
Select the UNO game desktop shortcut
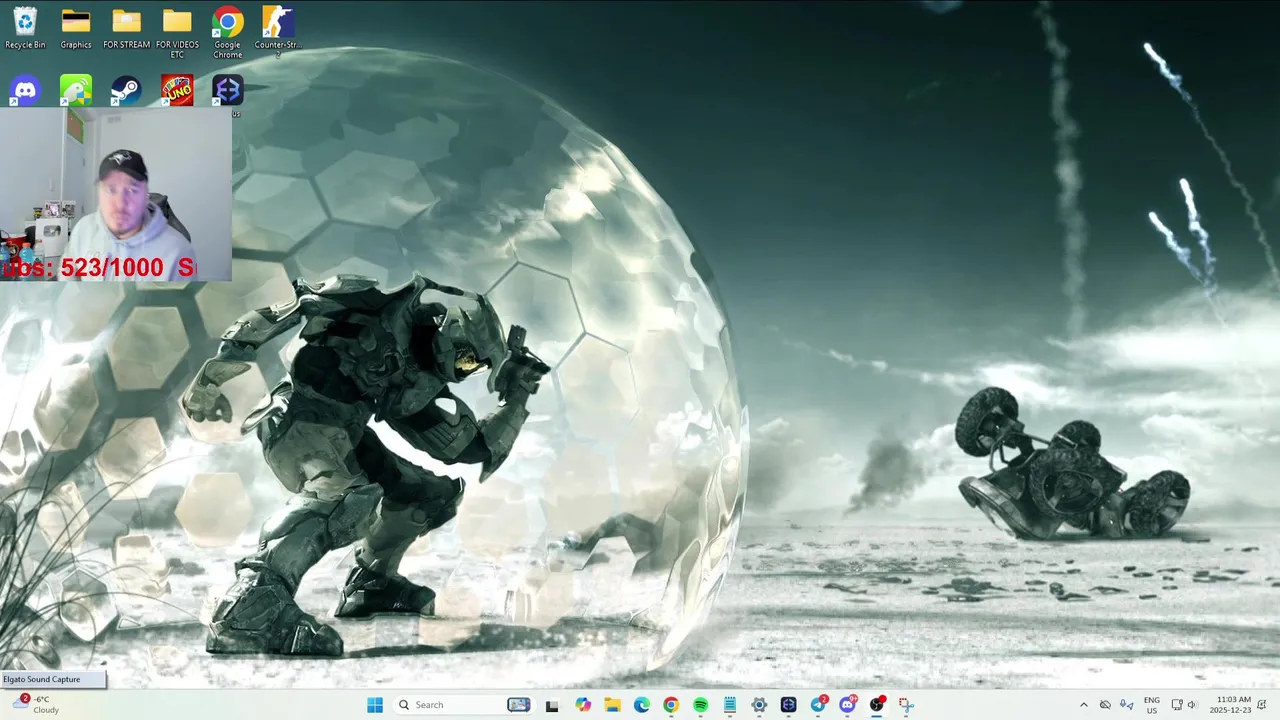177,91
